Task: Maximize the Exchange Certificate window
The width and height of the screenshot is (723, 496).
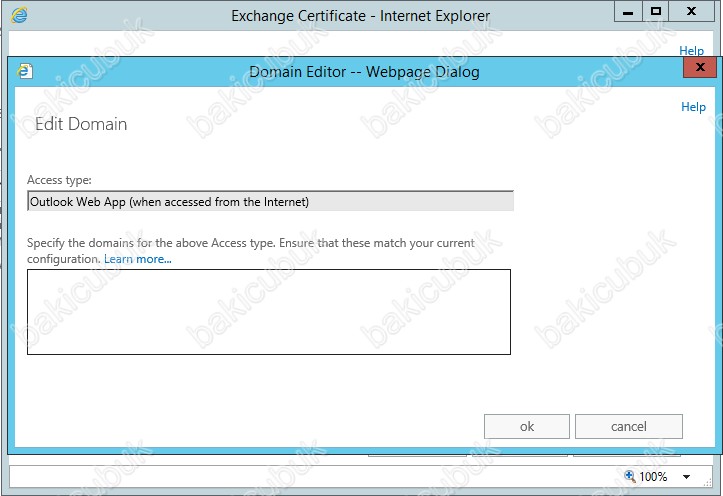Action: pos(655,12)
